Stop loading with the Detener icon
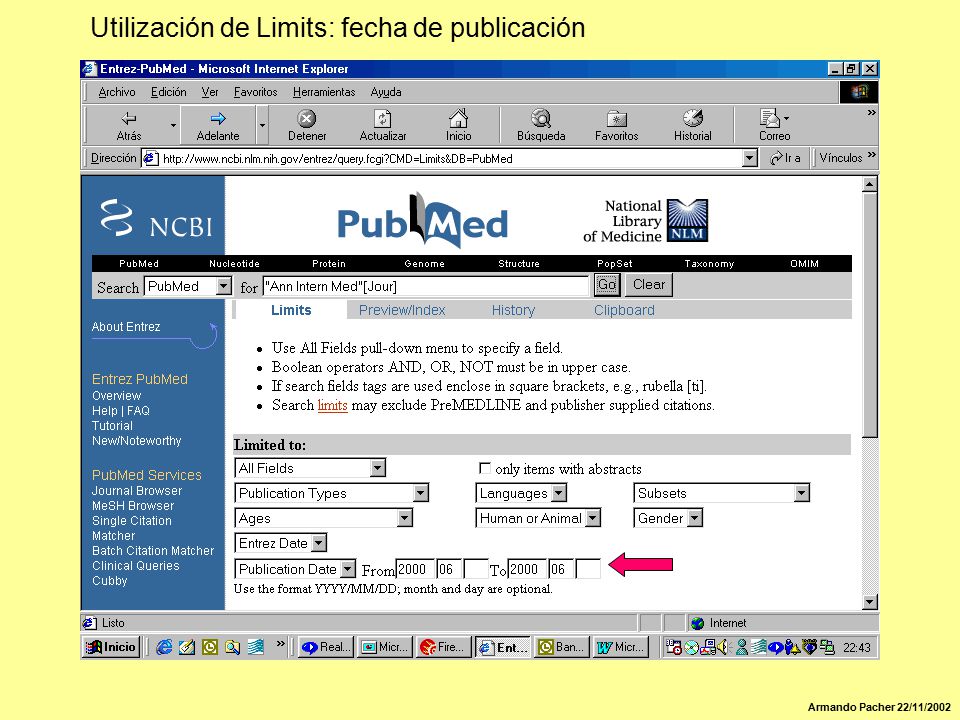The height and width of the screenshot is (720, 960). coord(307,118)
